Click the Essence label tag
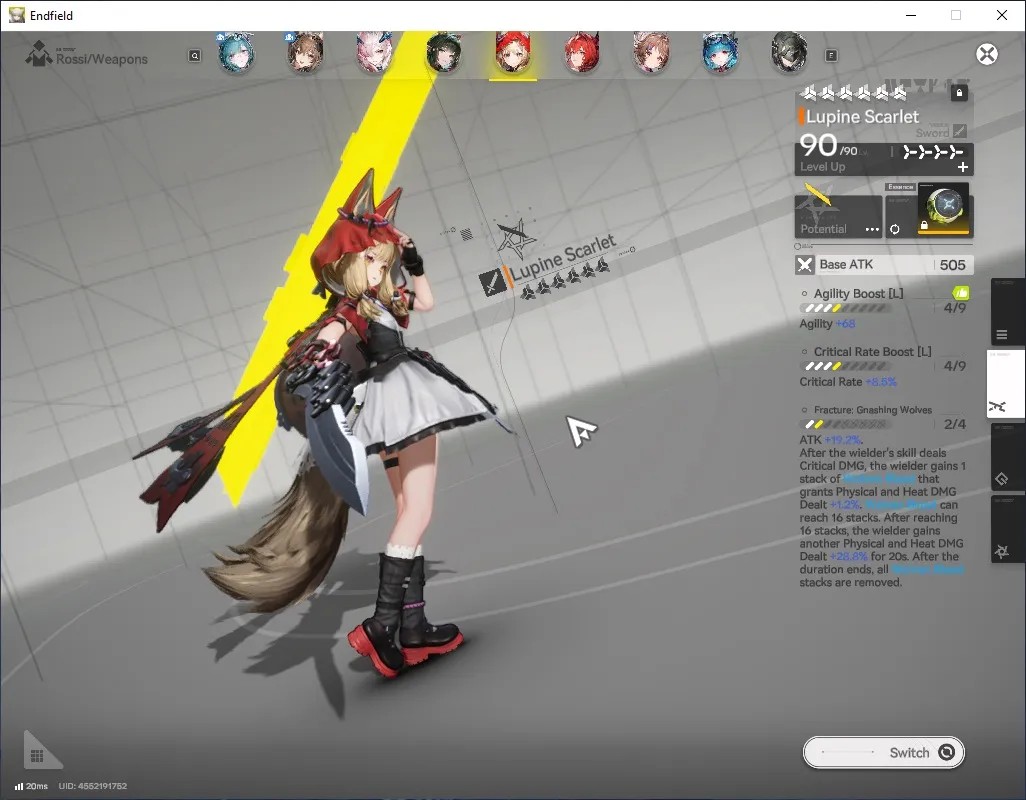Image resolution: width=1026 pixels, height=800 pixels. coord(900,187)
